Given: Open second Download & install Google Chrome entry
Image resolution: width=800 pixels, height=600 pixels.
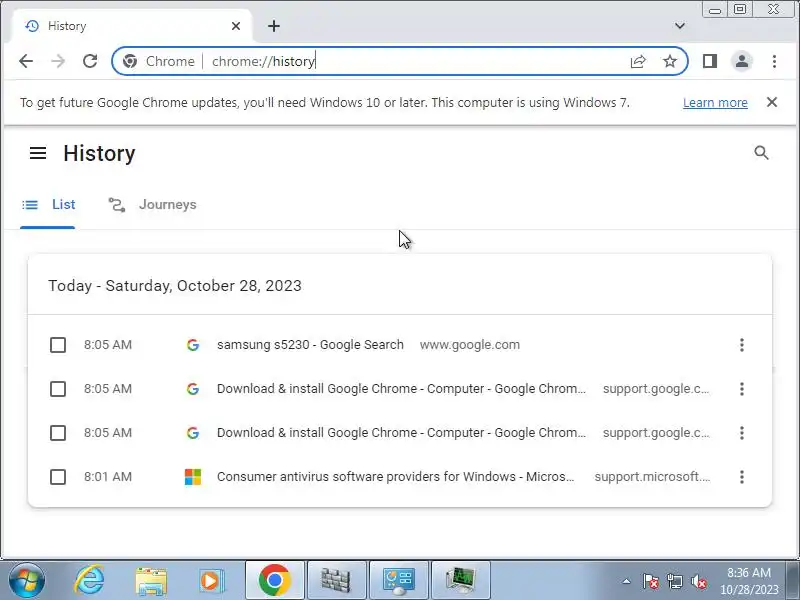Looking at the screenshot, I should (x=401, y=433).
